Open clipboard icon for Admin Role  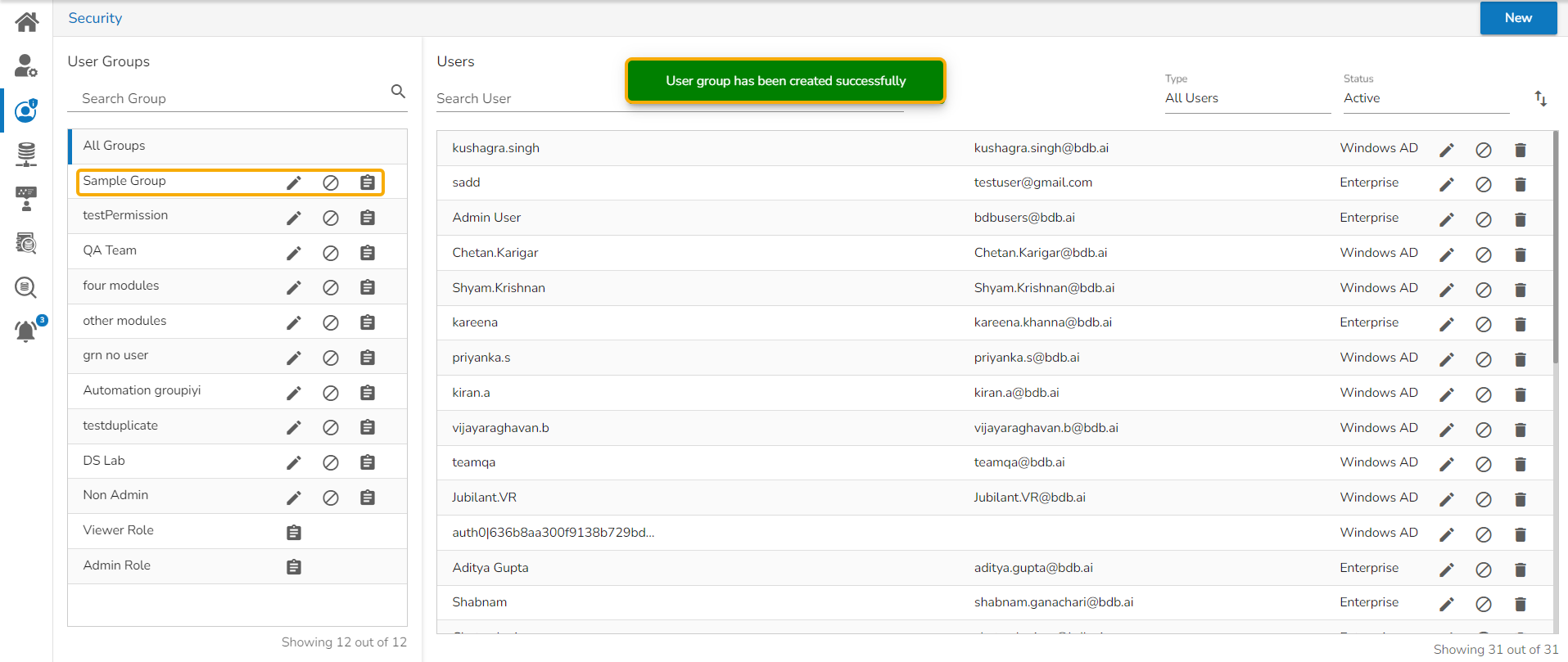tap(294, 567)
